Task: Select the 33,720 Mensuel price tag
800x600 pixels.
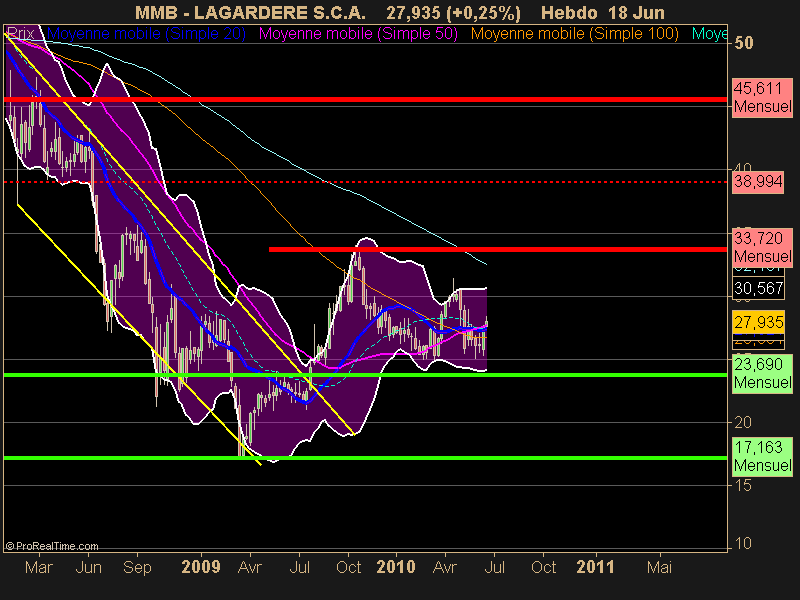Action: (x=762, y=247)
